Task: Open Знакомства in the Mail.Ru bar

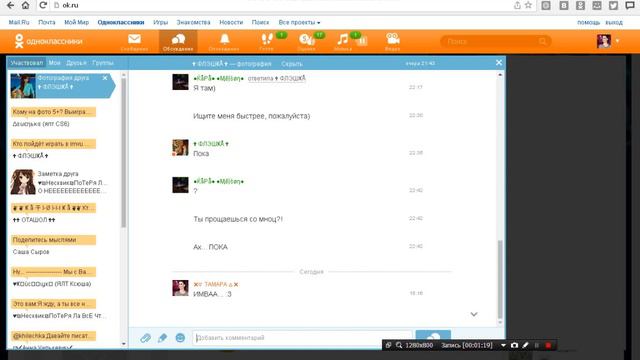Action: pos(193,22)
